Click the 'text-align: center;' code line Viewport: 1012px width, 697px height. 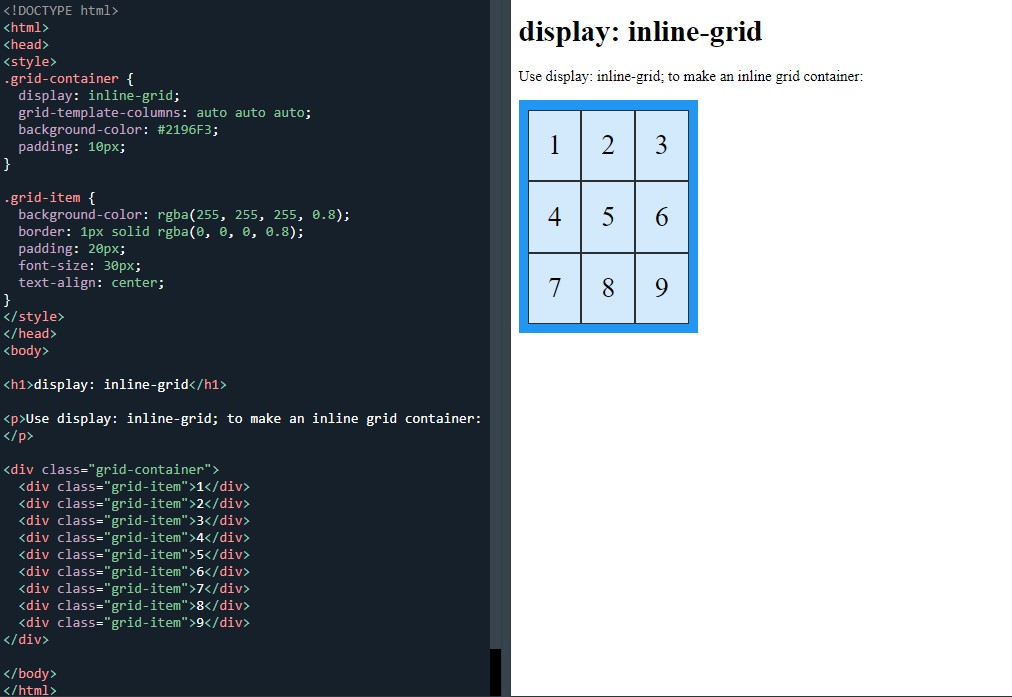(91, 283)
